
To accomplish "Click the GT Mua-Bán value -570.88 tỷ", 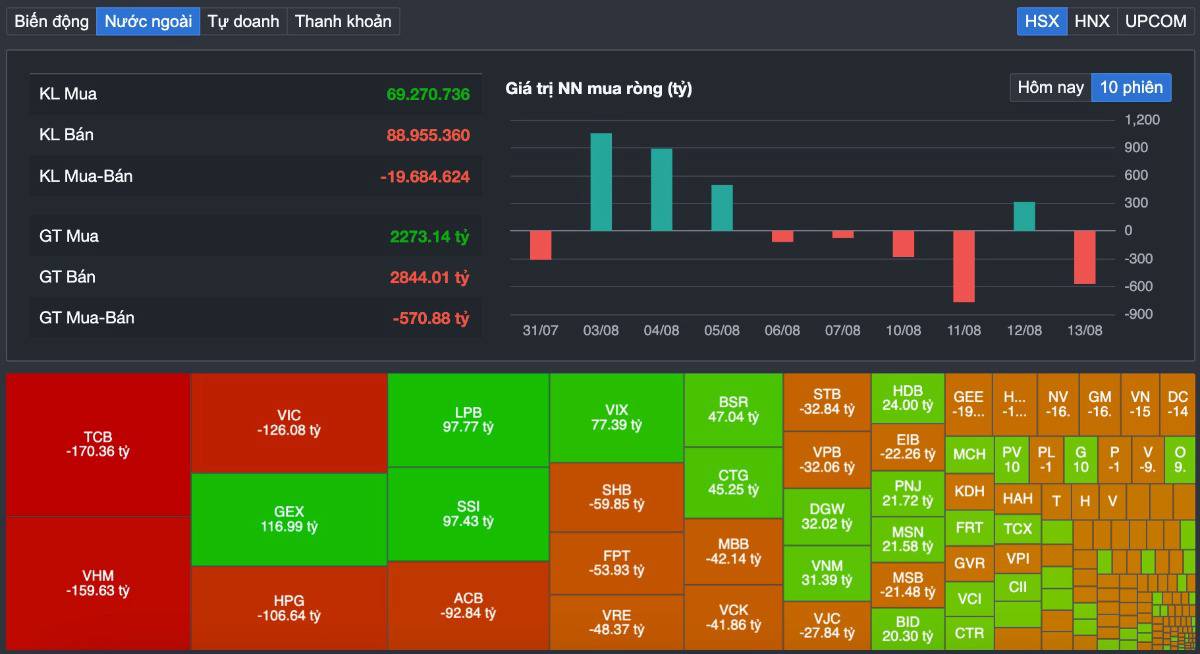I will point(431,318).
